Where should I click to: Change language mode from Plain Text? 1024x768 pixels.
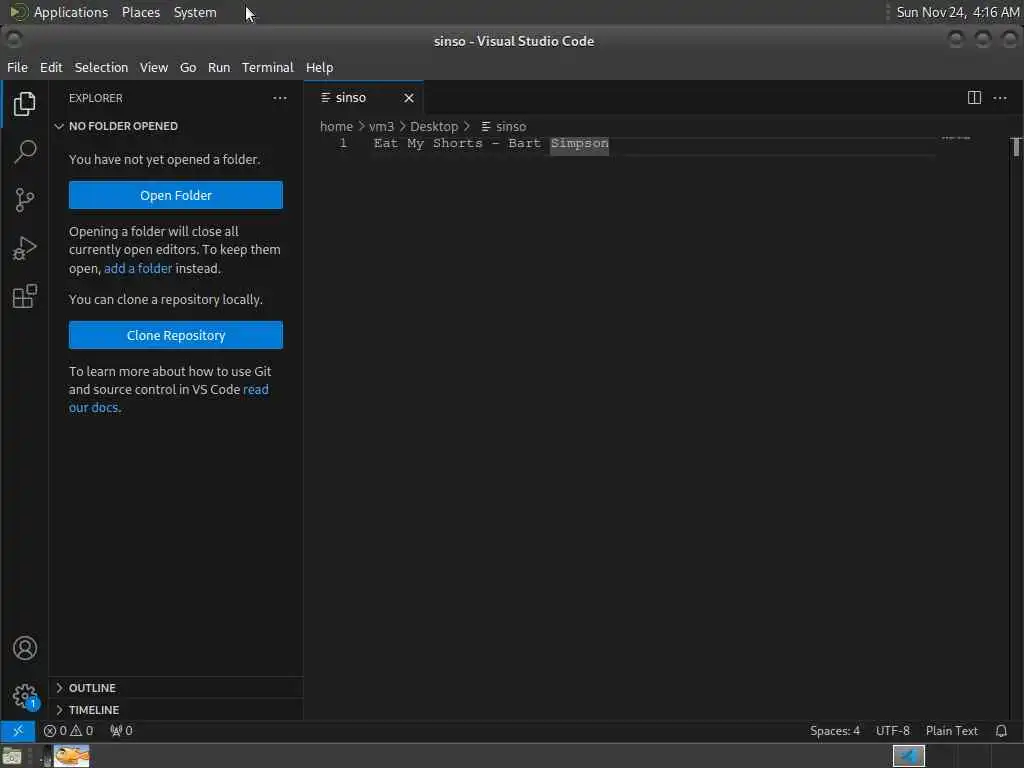coord(952,731)
